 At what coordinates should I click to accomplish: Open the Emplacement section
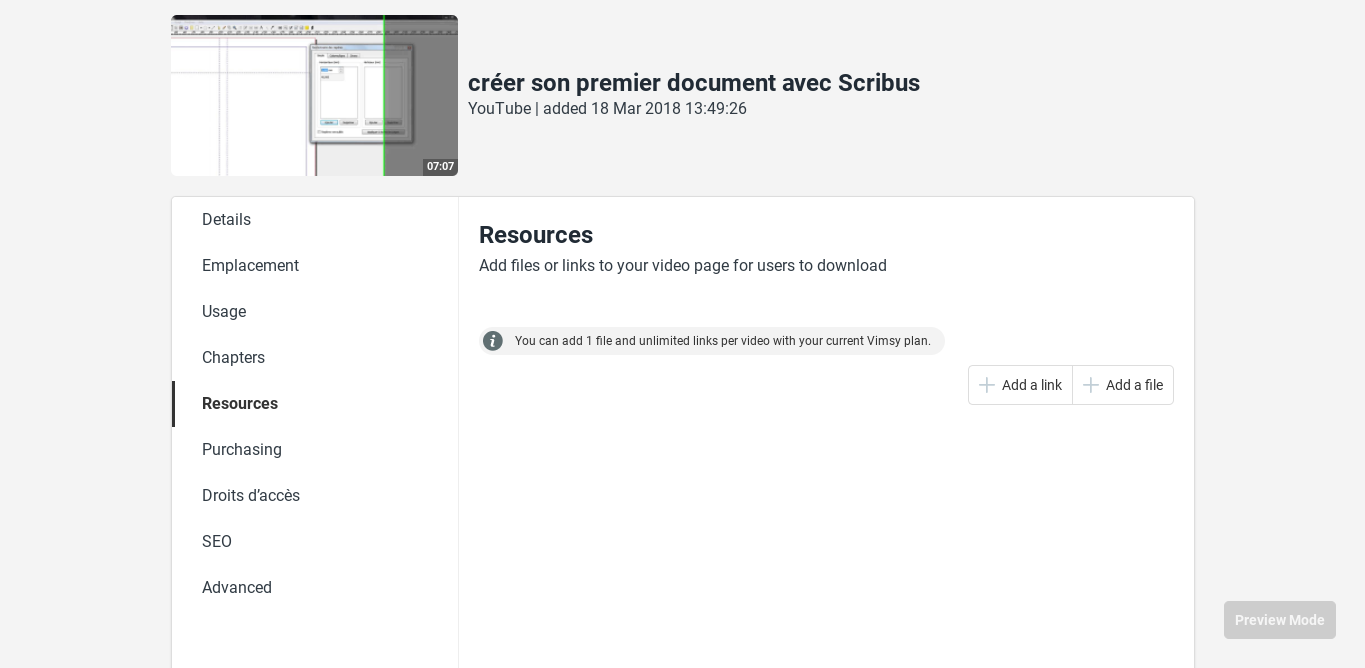315,266
